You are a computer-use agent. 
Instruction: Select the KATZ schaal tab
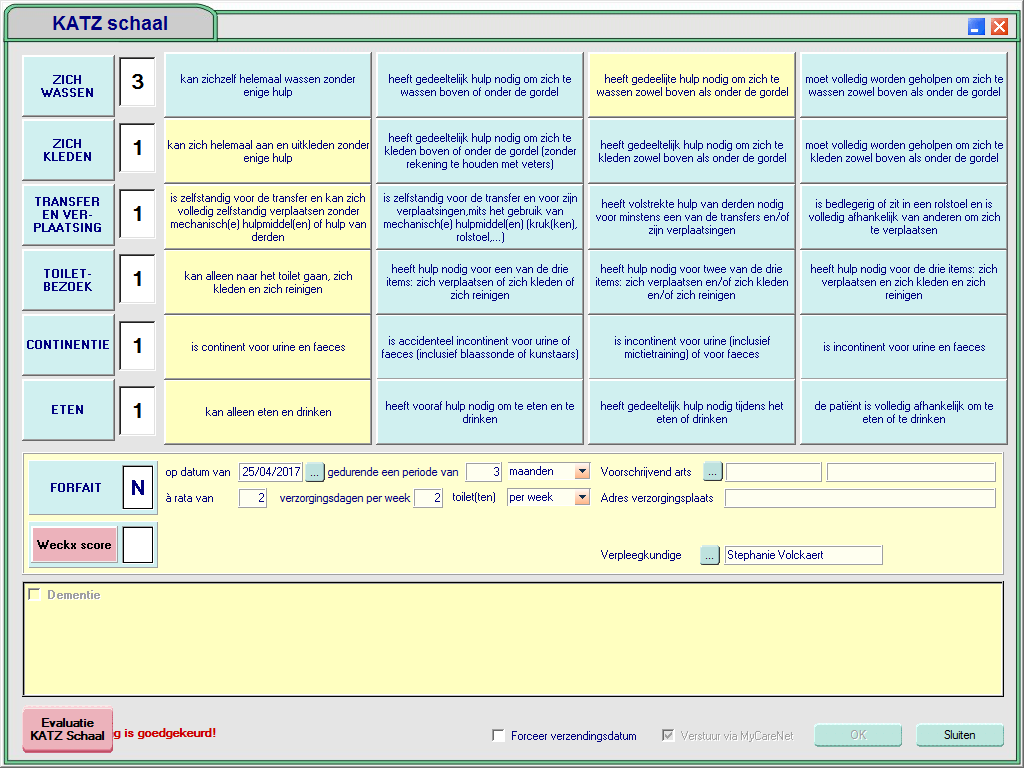click(110, 23)
